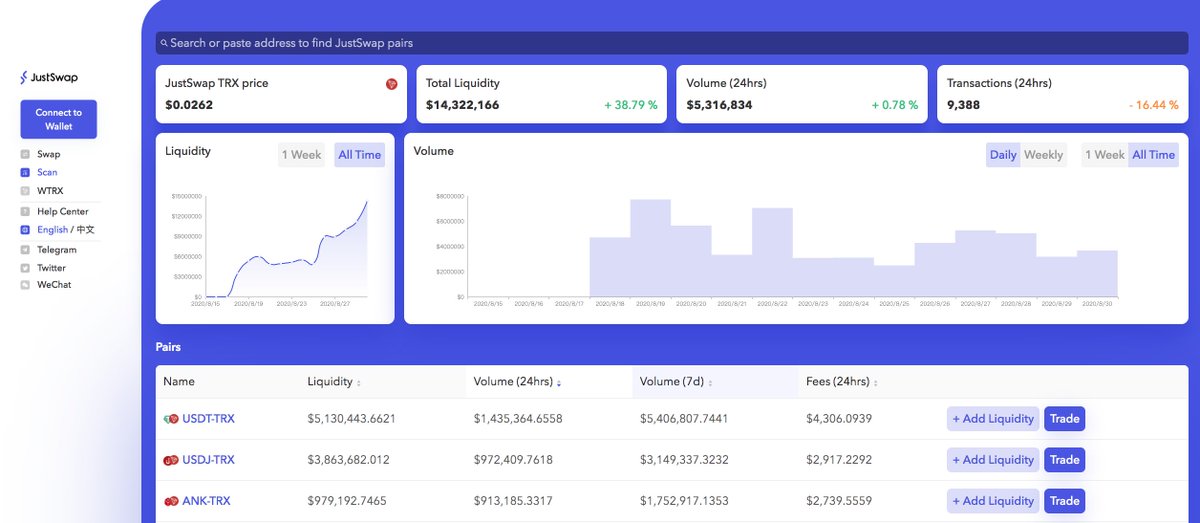Click the Help Center icon
This screenshot has height=523, width=1200.
point(25,211)
